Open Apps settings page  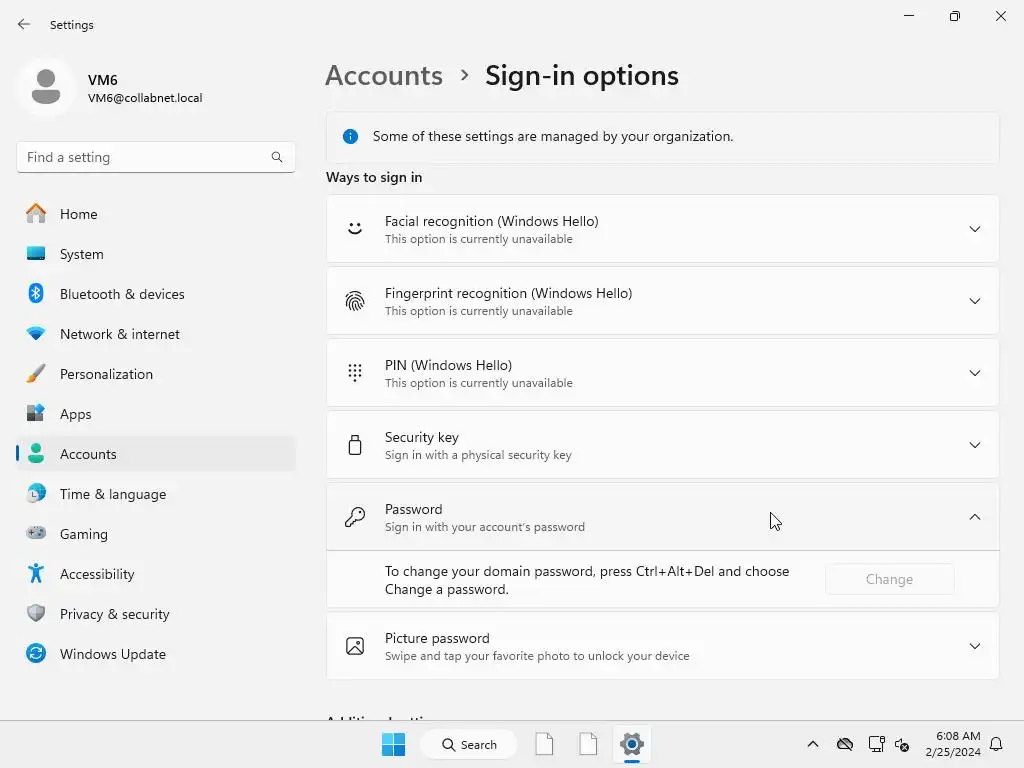pyautogui.click(x=156, y=414)
